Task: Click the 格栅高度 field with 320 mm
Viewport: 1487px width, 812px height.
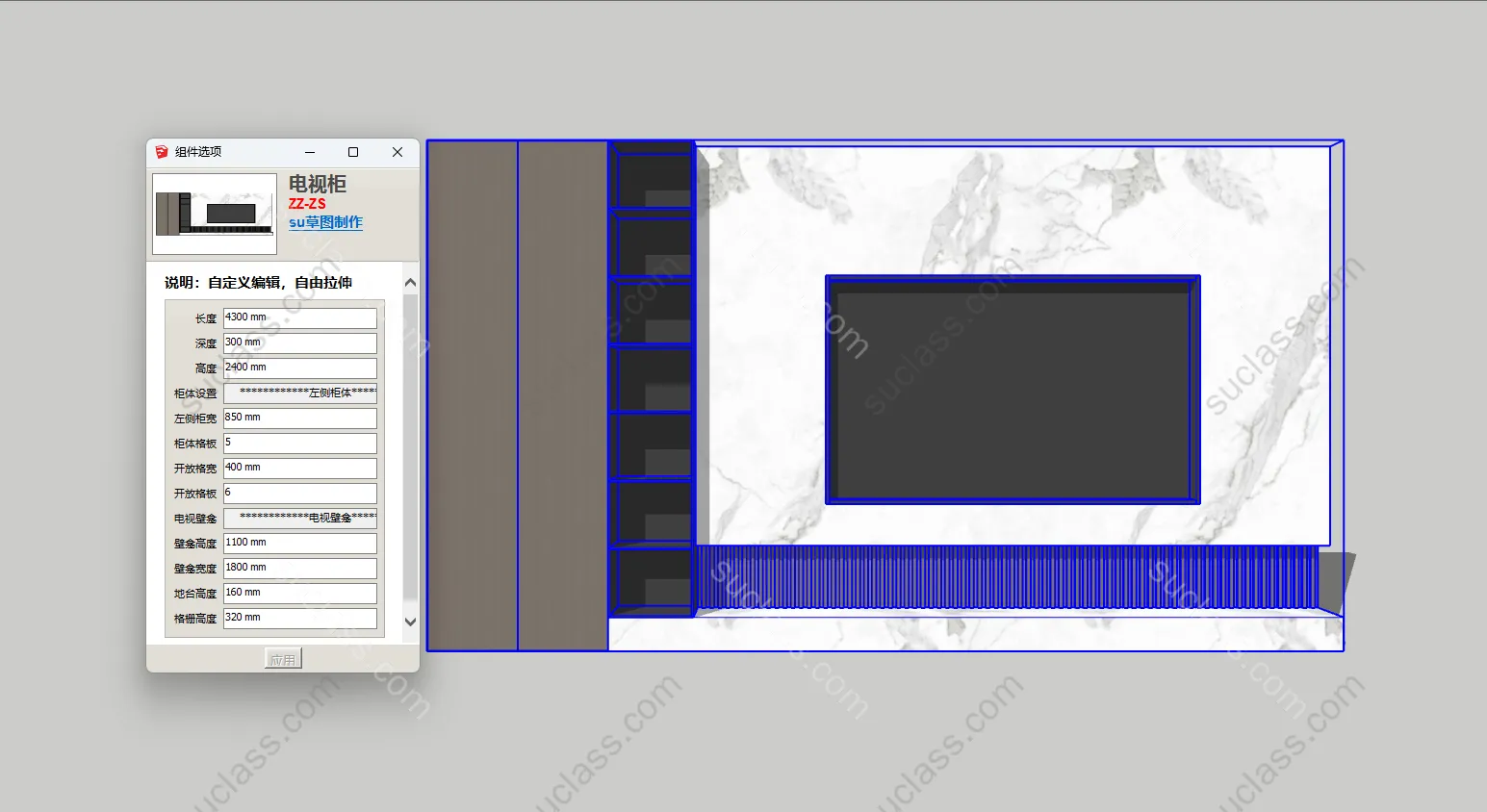Action: (x=299, y=618)
